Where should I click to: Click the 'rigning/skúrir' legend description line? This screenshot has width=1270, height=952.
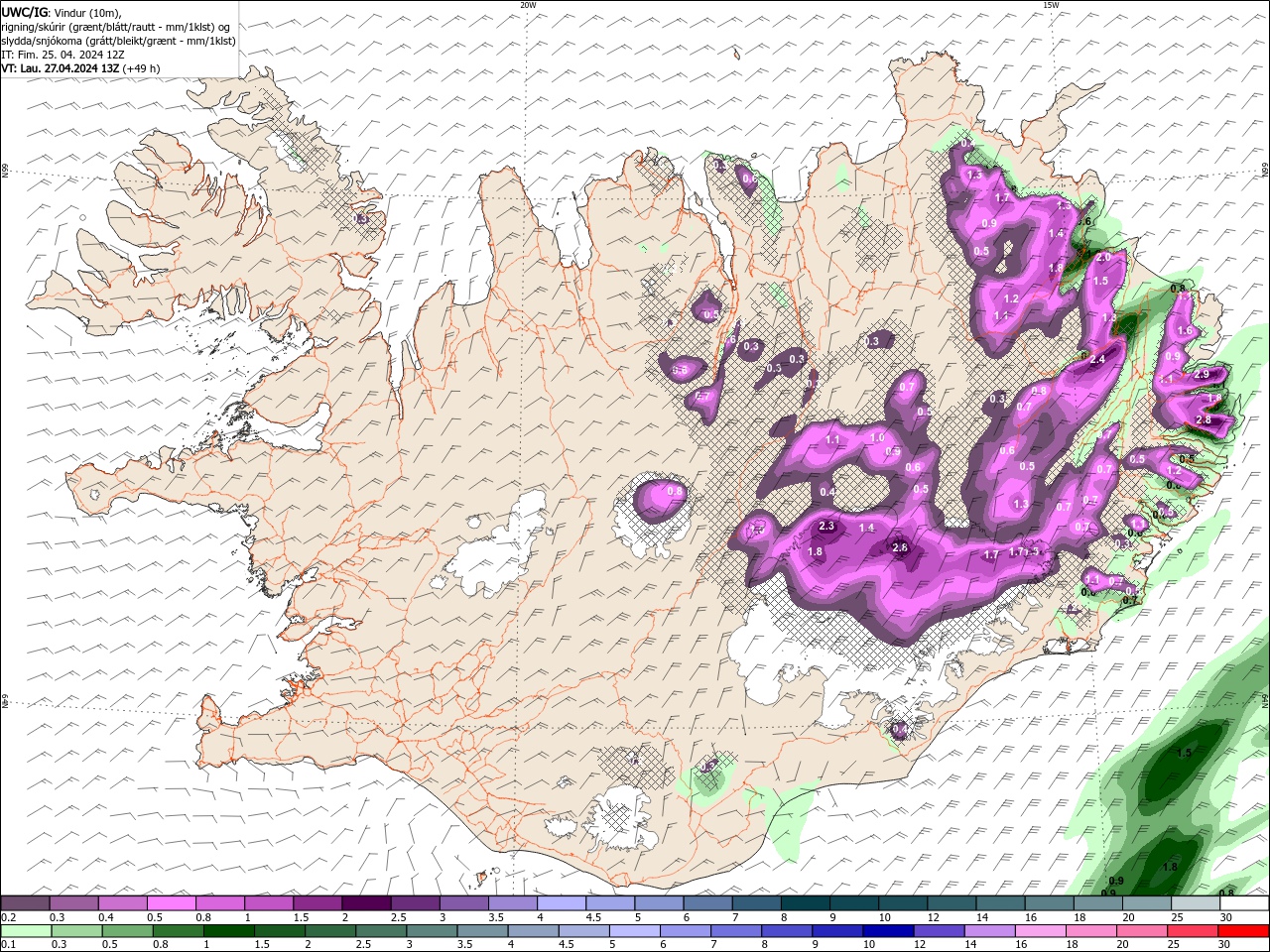pos(116,27)
